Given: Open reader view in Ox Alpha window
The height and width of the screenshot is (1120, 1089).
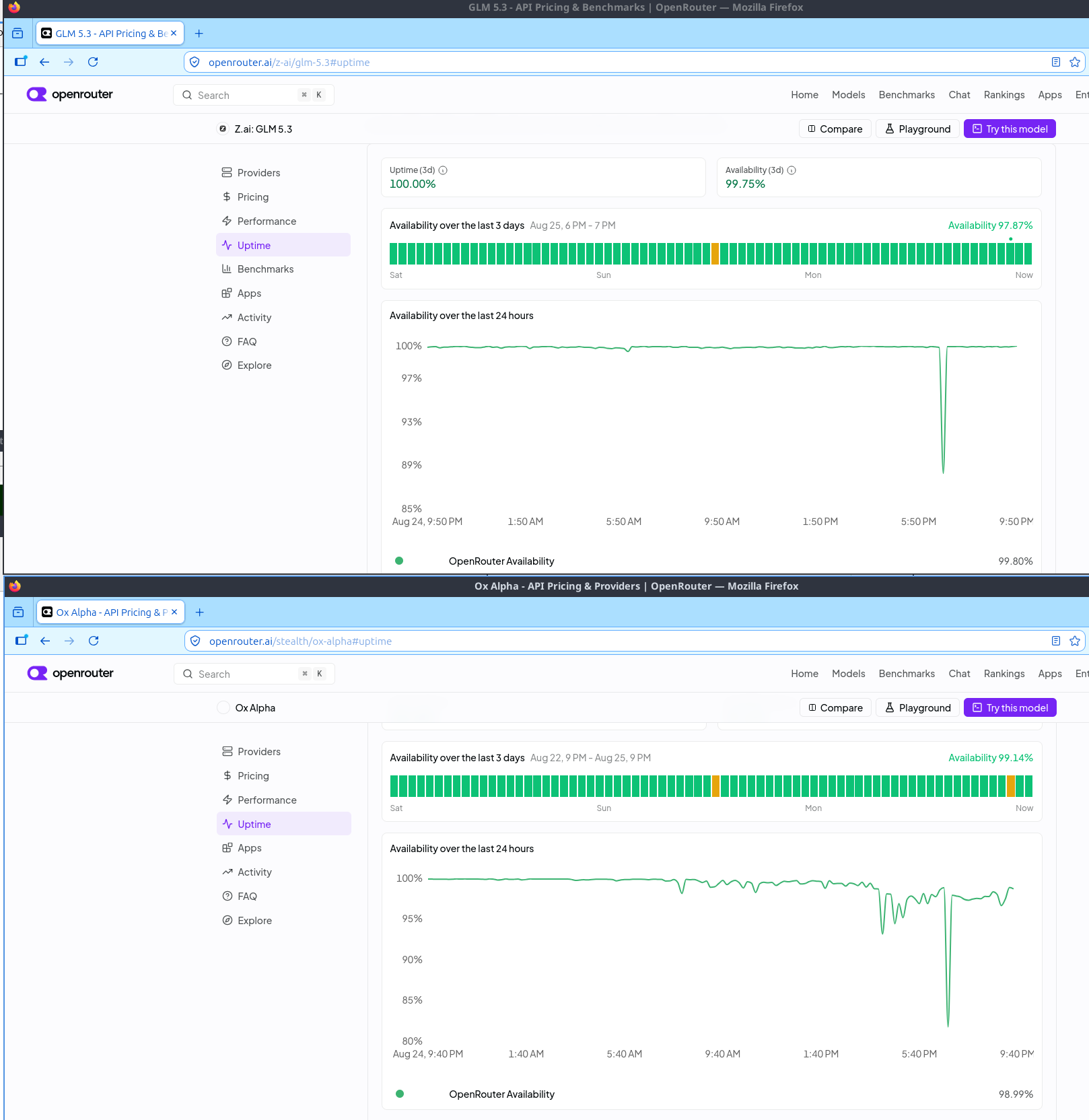Looking at the screenshot, I should point(1056,641).
